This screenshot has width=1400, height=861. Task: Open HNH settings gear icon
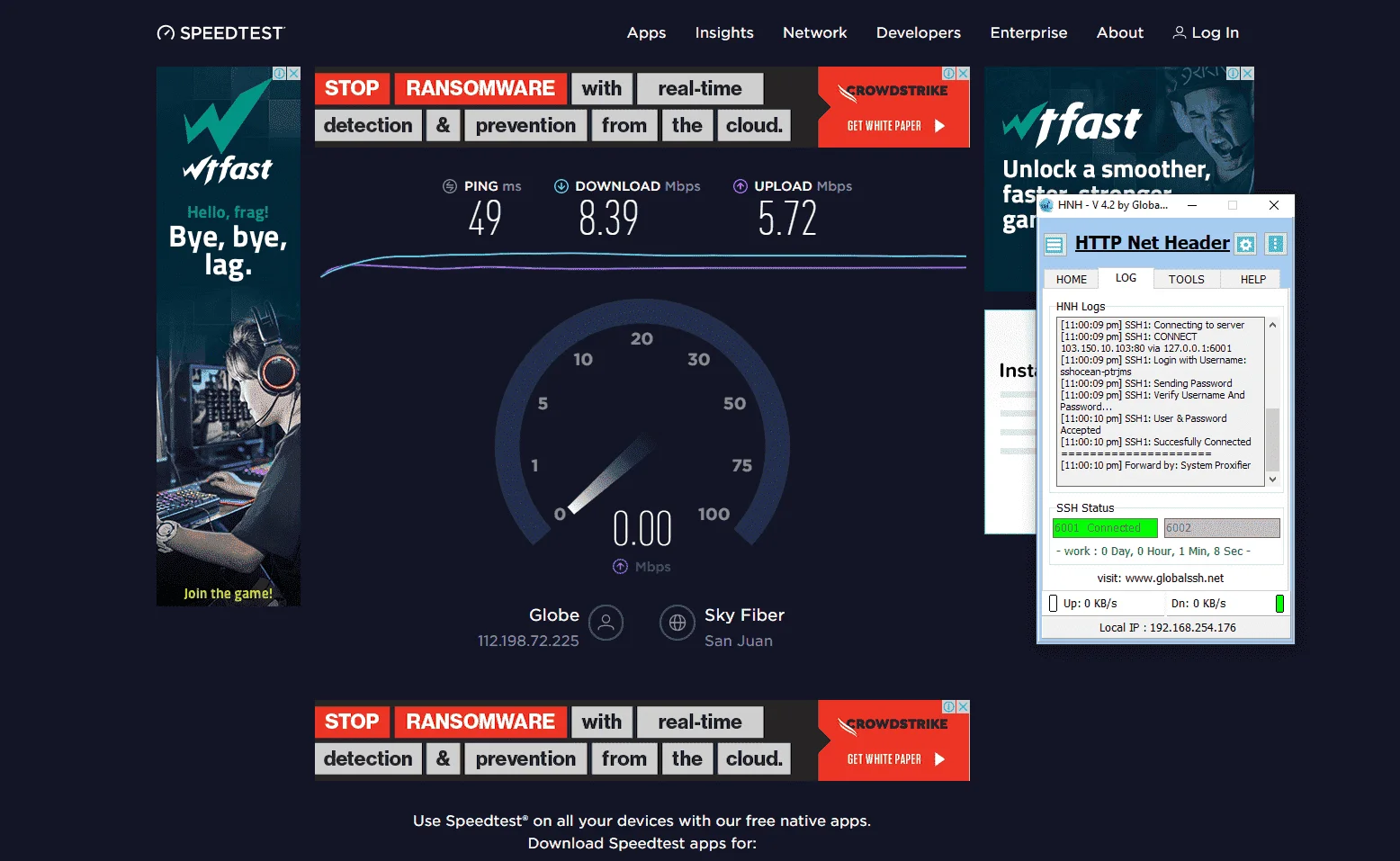click(x=1245, y=244)
